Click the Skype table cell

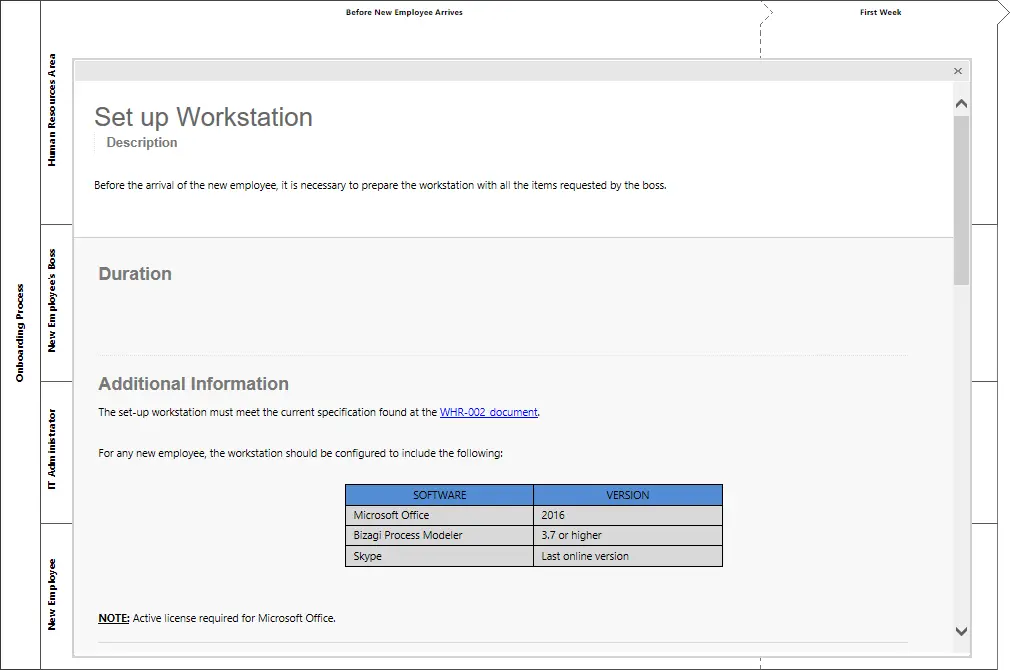point(439,556)
